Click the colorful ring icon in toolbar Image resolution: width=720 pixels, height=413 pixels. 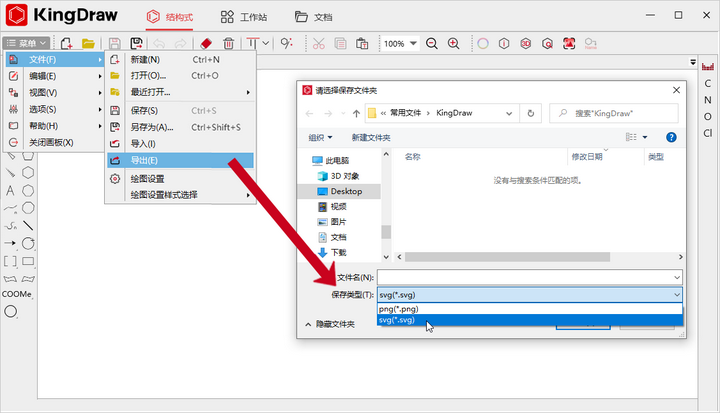coord(483,44)
